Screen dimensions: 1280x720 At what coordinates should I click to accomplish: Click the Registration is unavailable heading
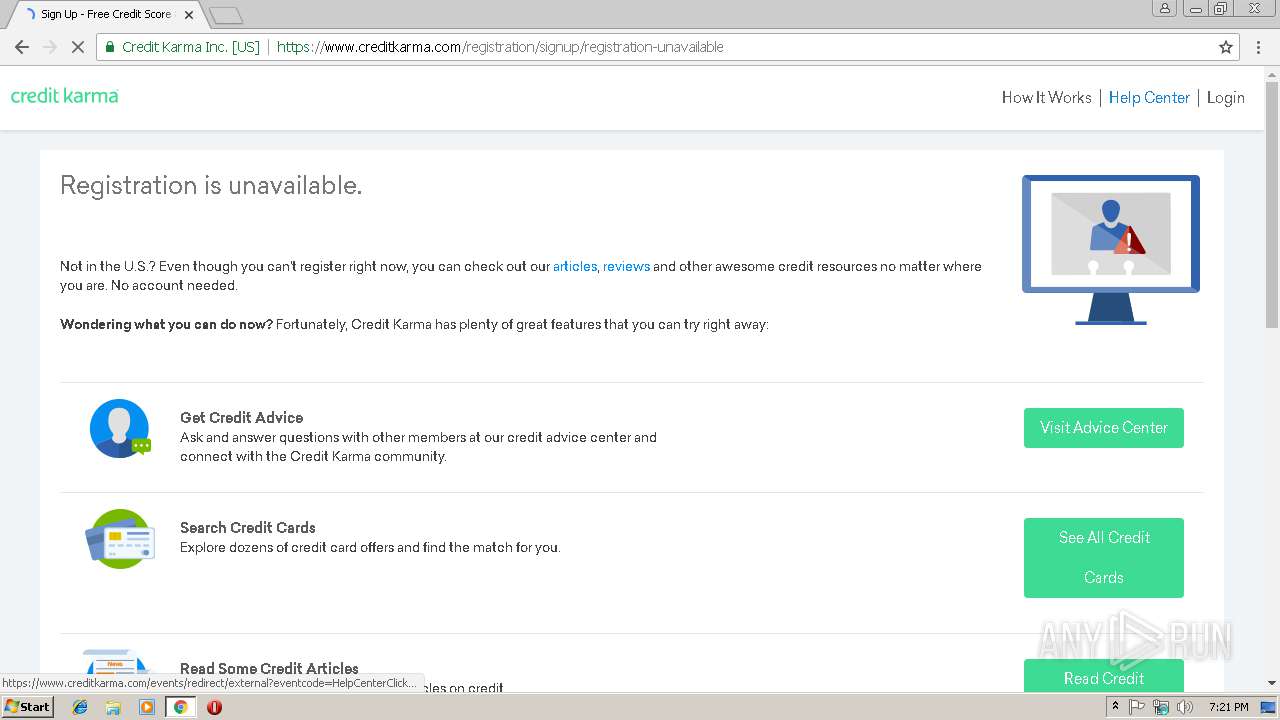point(211,185)
